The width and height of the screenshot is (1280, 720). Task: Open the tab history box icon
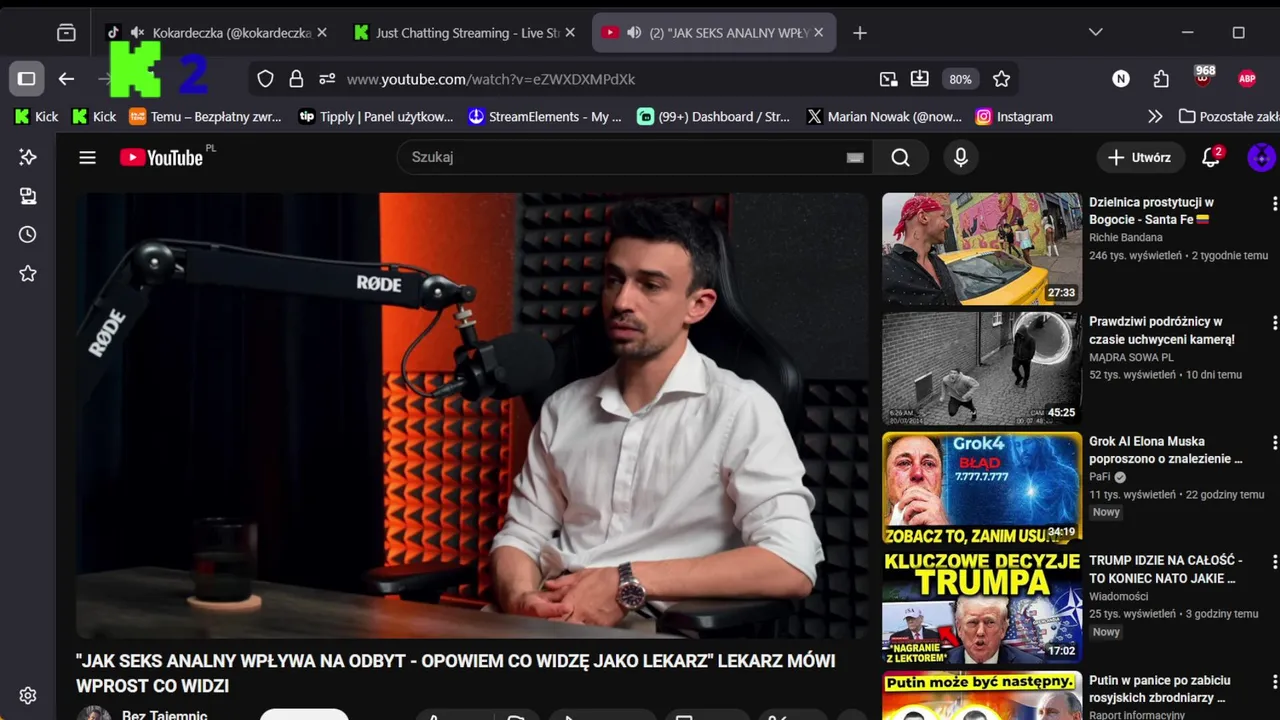coord(66,33)
